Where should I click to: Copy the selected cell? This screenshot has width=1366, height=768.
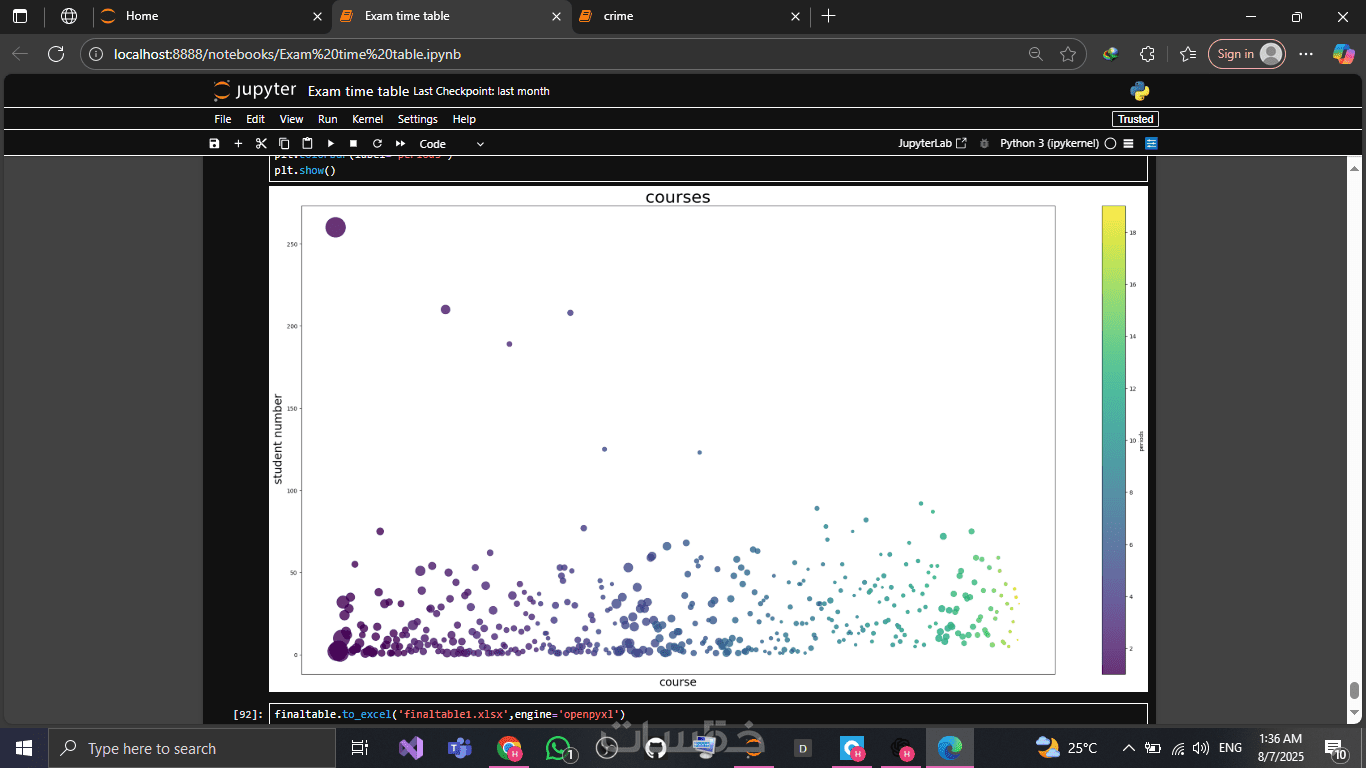point(284,144)
